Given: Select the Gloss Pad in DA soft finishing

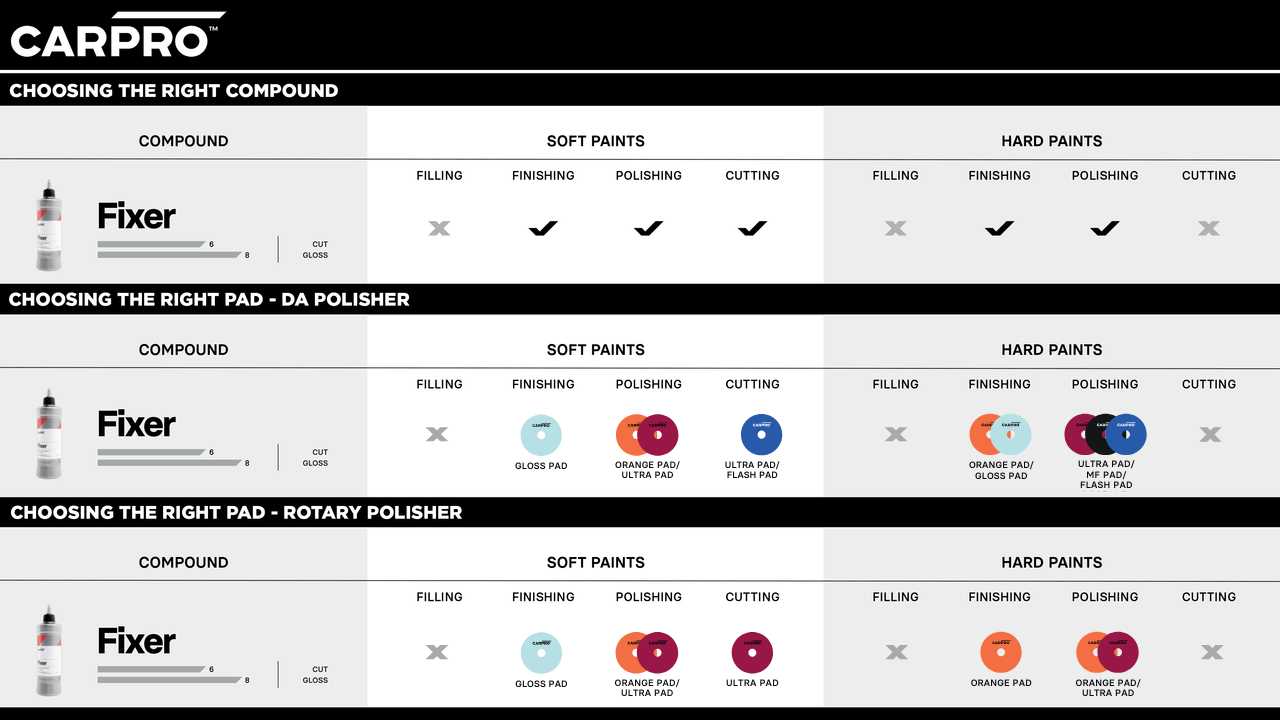Looking at the screenshot, I should [x=541, y=435].
